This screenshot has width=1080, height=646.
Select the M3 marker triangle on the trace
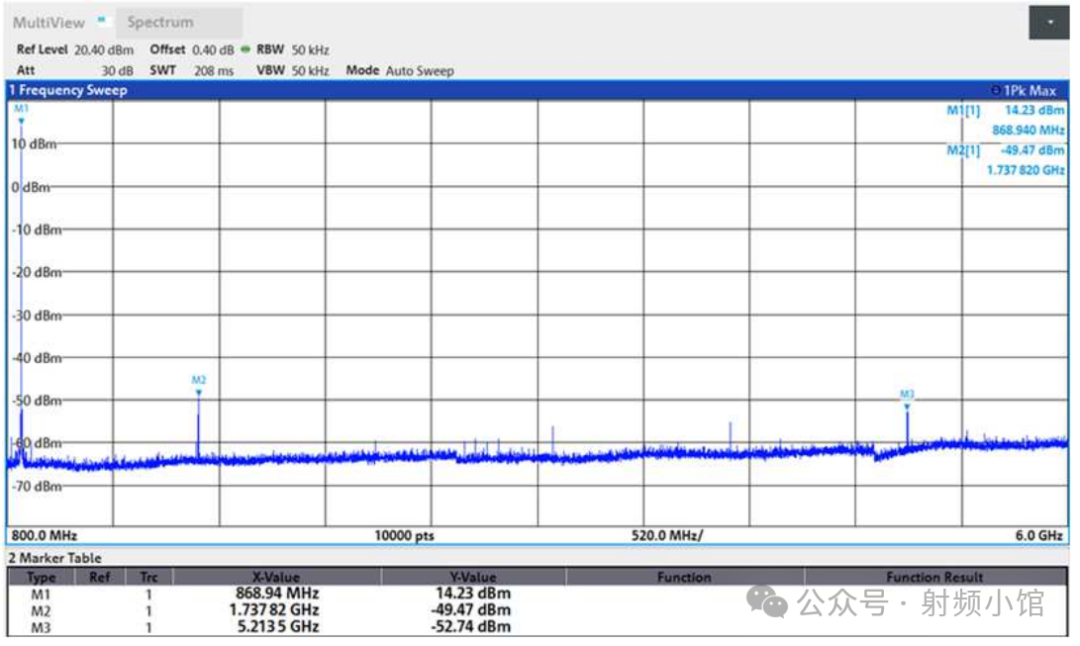tap(907, 405)
